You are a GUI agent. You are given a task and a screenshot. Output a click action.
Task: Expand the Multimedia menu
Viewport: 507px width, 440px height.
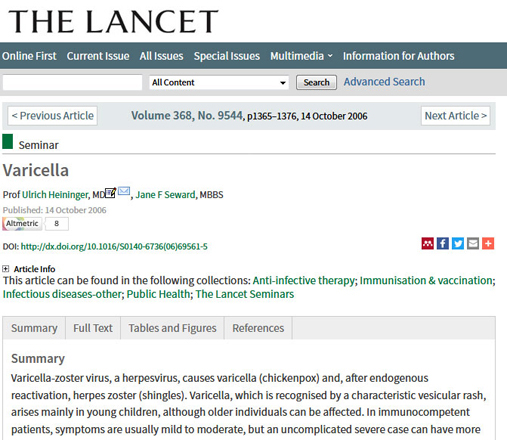pyautogui.click(x=301, y=56)
